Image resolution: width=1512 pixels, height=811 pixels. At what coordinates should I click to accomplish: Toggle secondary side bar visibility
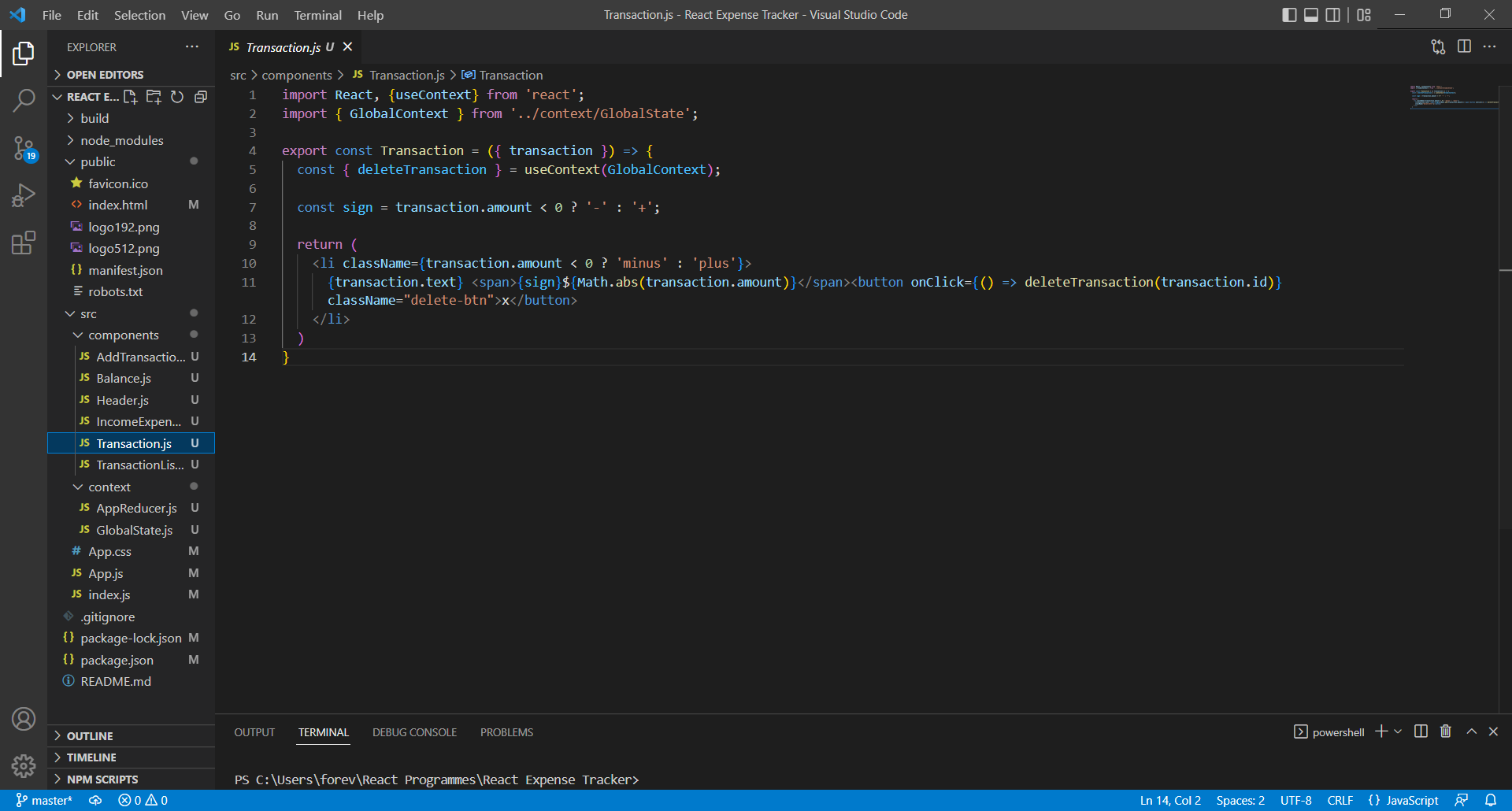tap(1333, 15)
